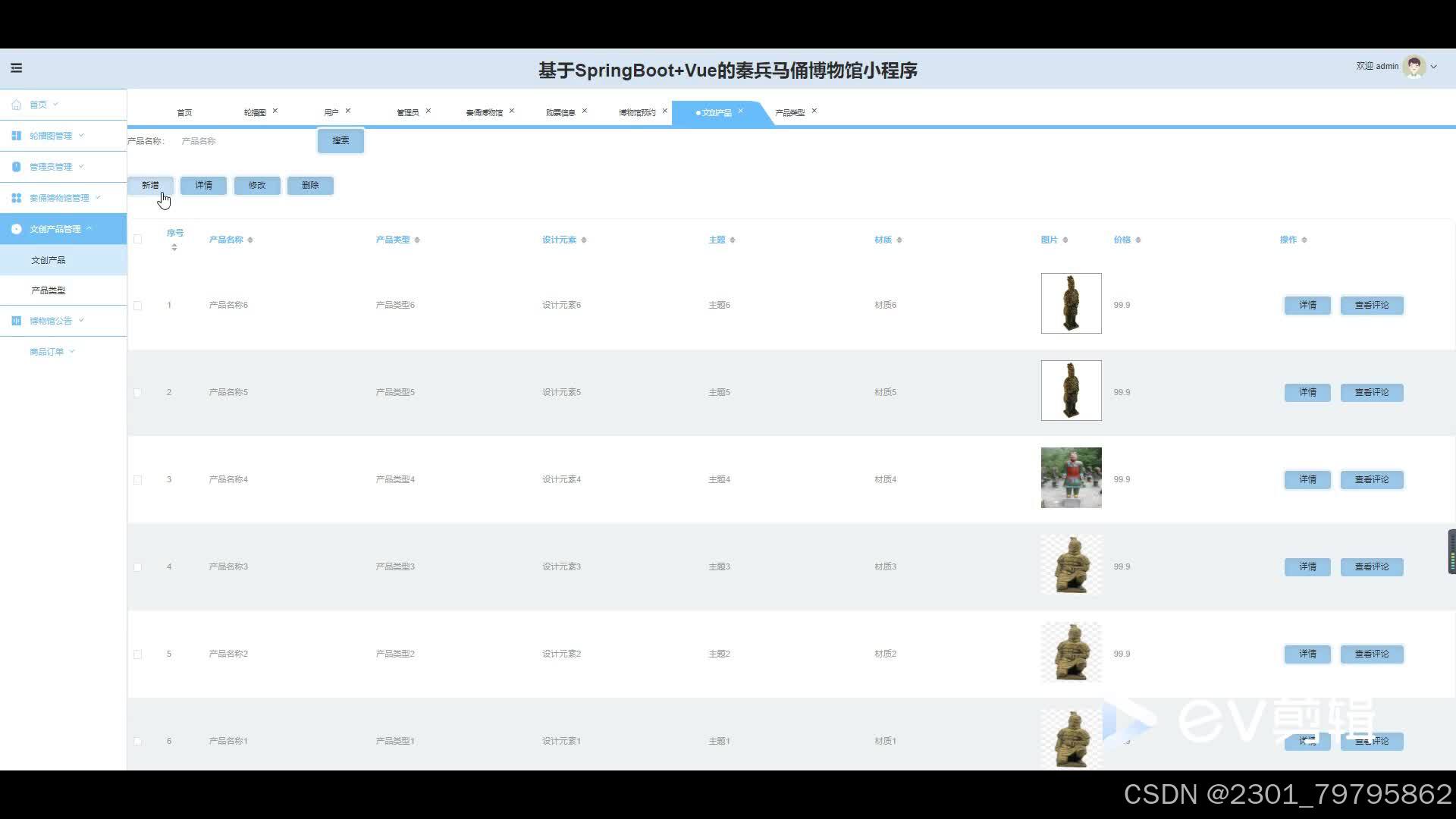Open the admin dropdown arrow
Screen dimensions: 1456x819
(1433, 67)
